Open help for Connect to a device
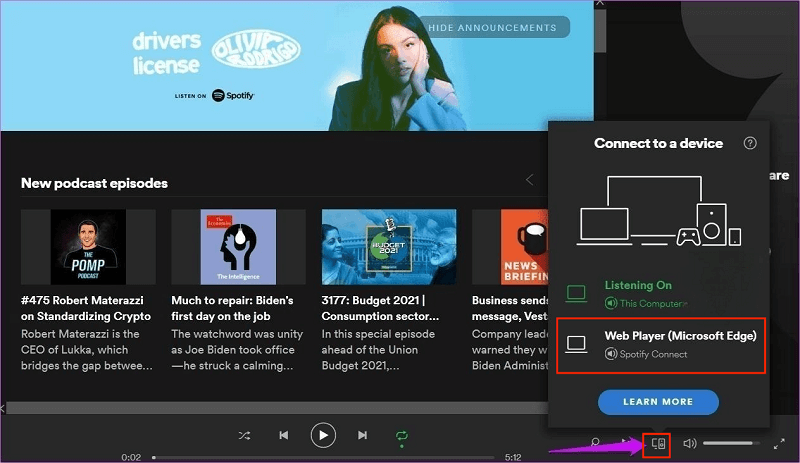 [750, 143]
